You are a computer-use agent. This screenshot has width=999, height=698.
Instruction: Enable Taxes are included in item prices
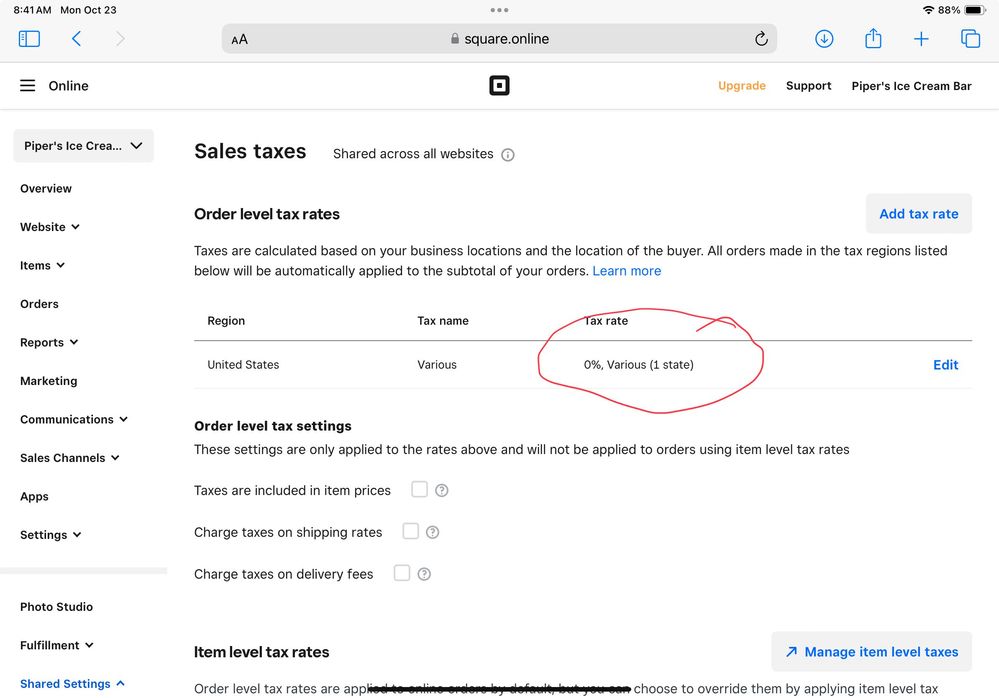[419, 489]
